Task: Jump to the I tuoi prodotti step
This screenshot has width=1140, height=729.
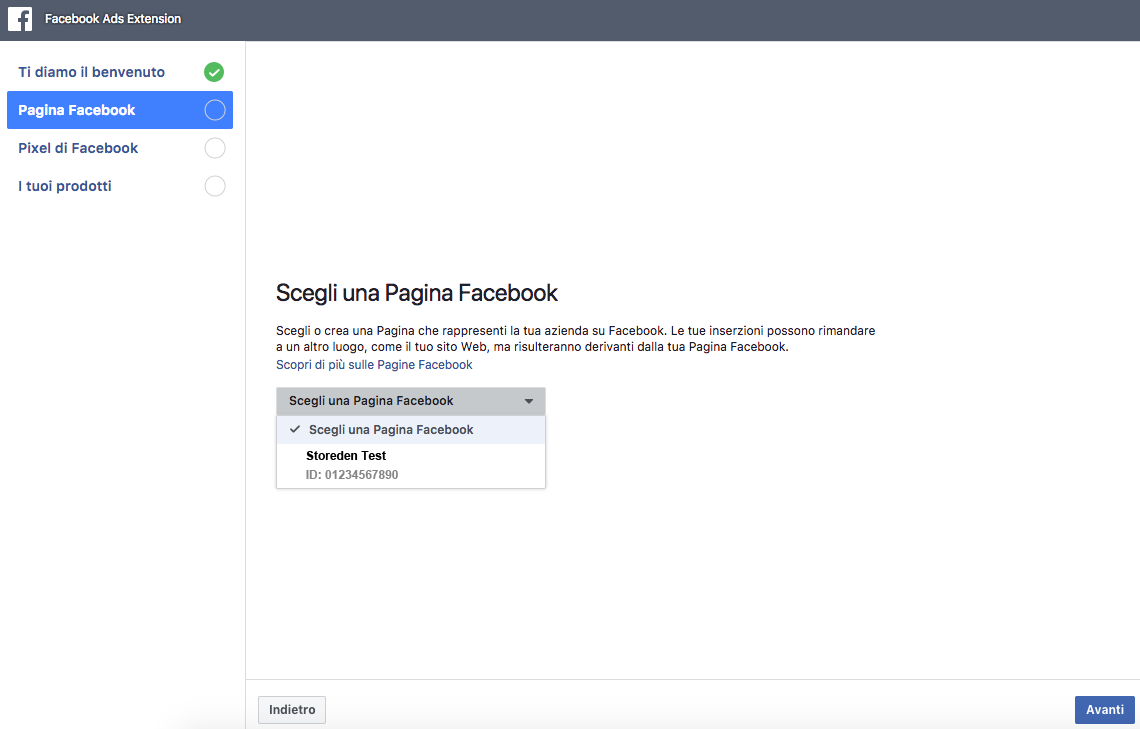Action: tap(65, 186)
